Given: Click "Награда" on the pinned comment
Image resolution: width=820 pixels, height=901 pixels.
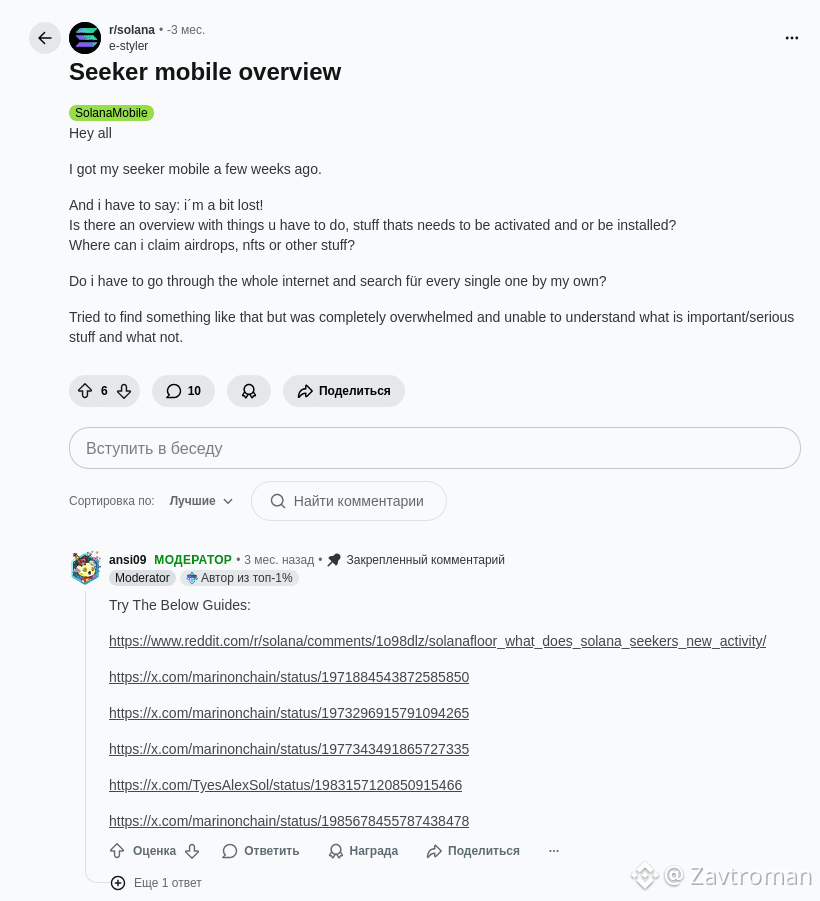Looking at the screenshot, I should pos(363,851).
